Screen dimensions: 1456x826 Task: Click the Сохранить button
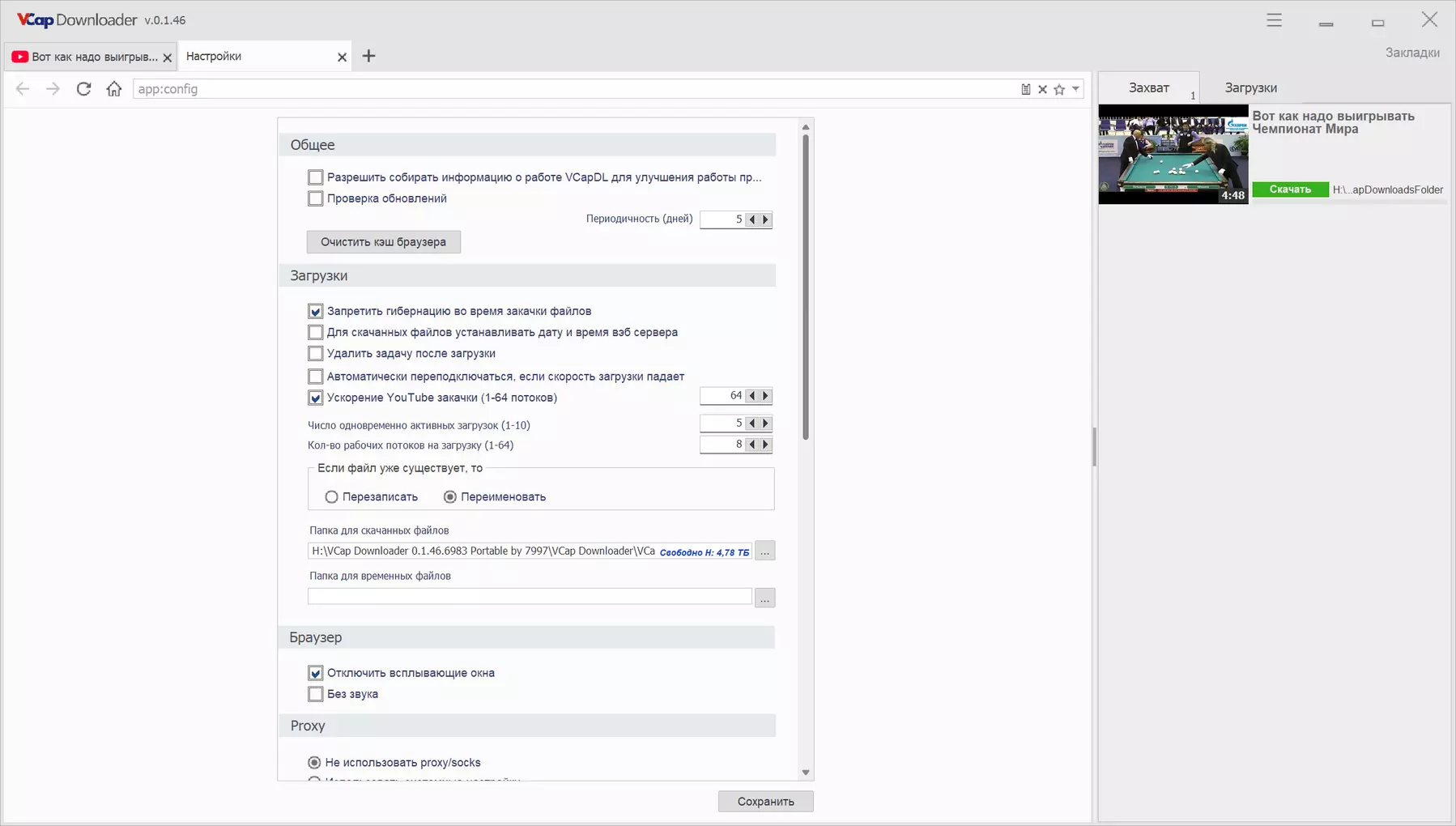[x=765, y=802]
